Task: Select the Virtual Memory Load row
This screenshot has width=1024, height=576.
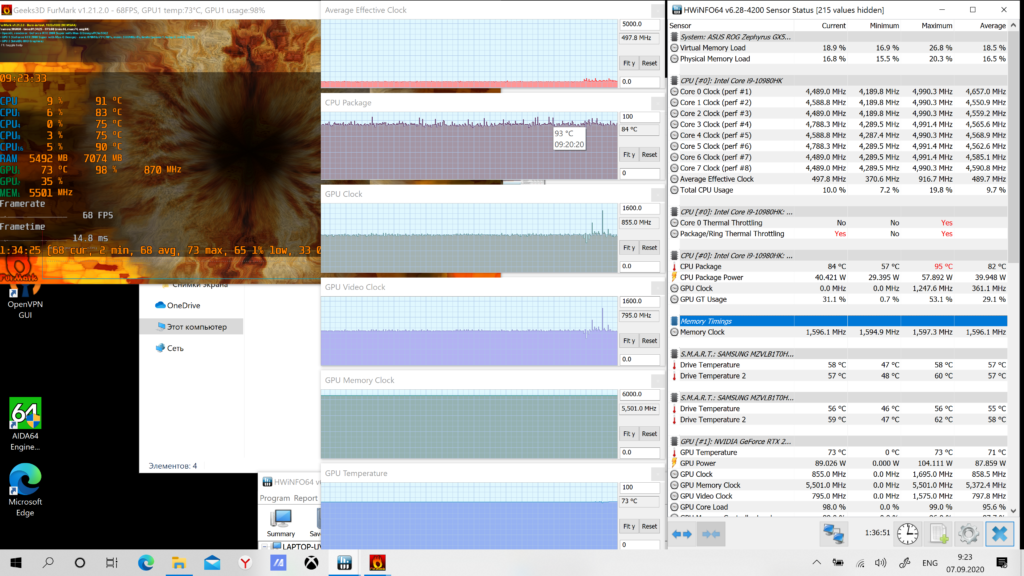Action: [839, 48]
